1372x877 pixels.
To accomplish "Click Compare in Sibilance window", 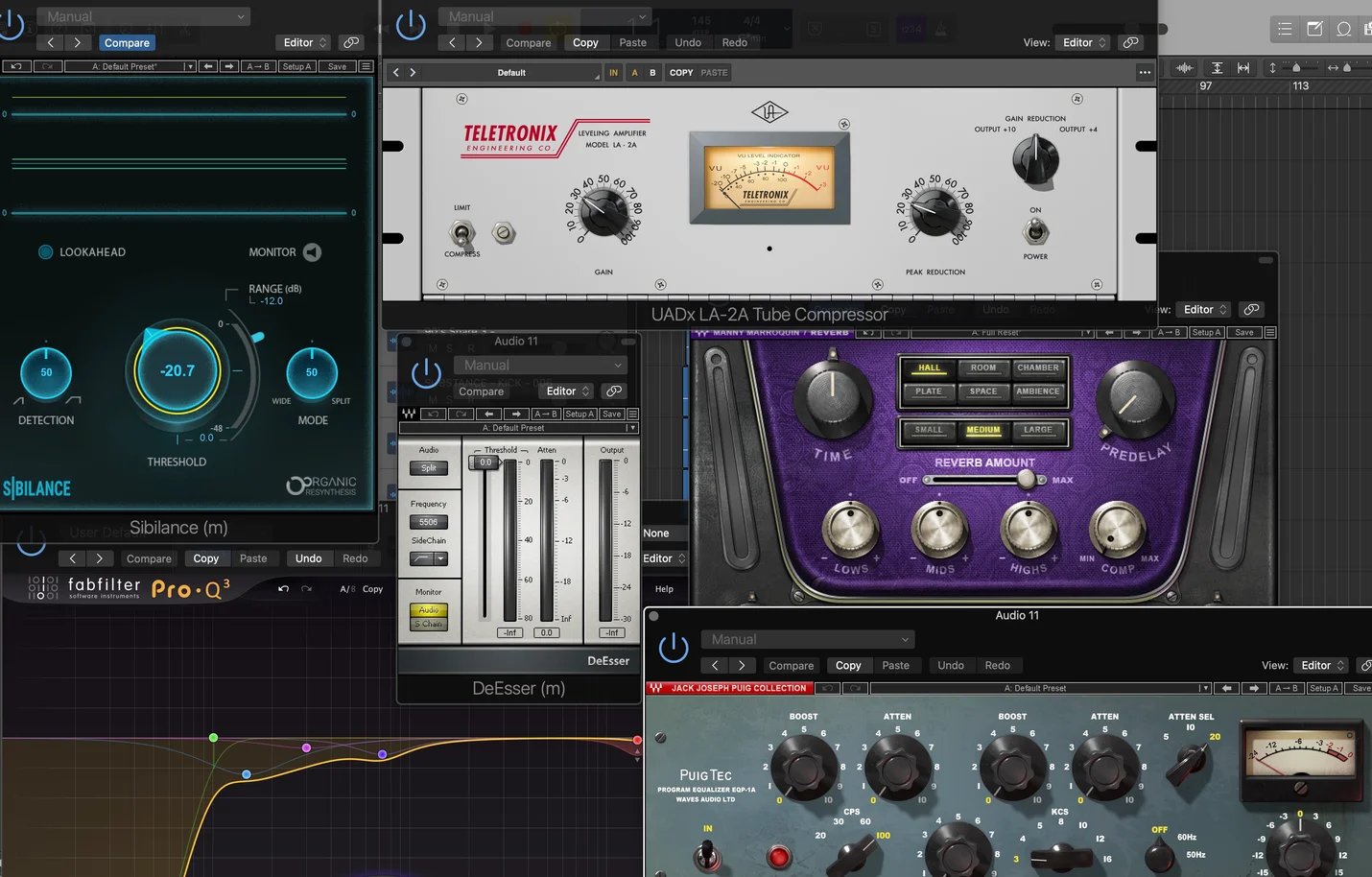I will [127, 42].
